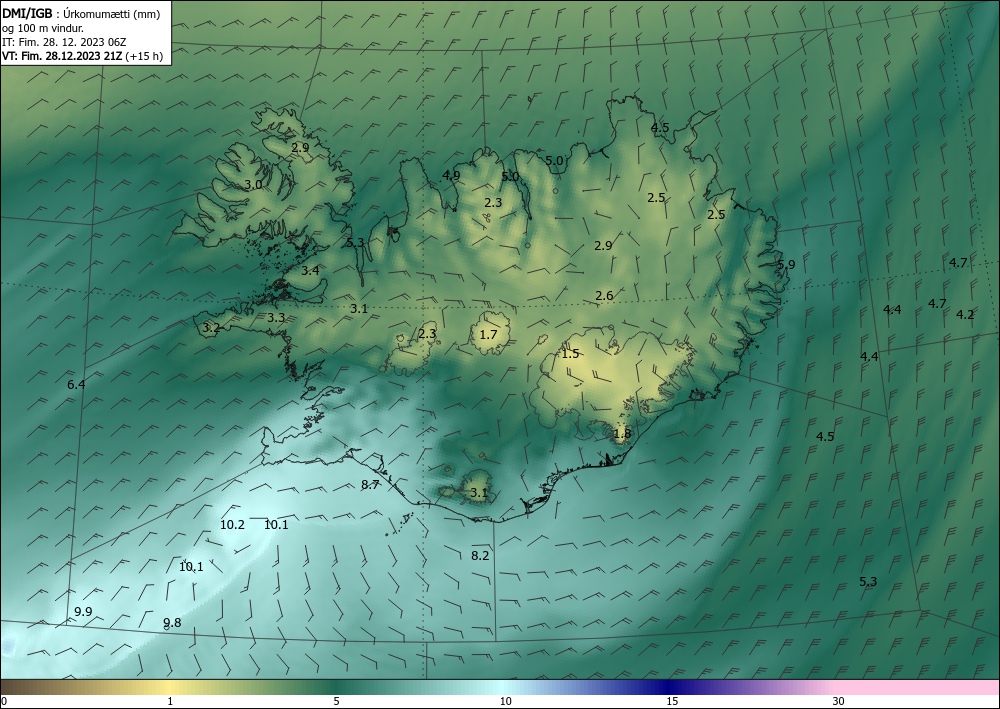
Task: Select the 1.5 value label
Action: (x=571, y=354)
